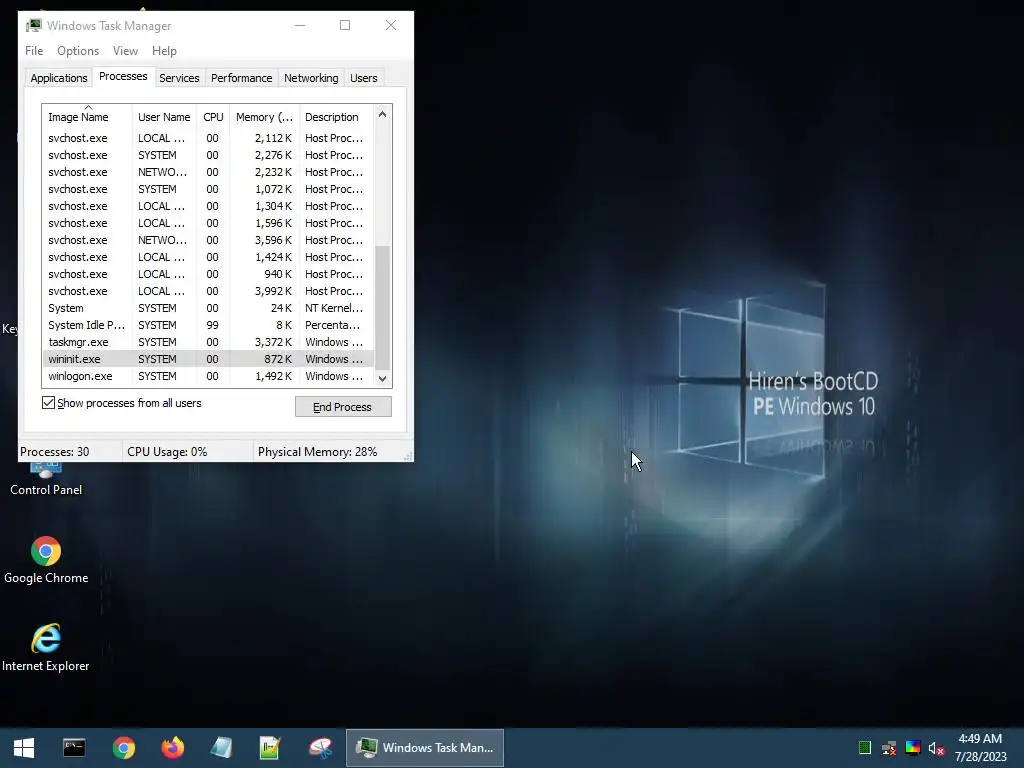The height and width of the screenshot is (768, 1024).
Task: Click the Windows Task Manager taskbar button
Action: point(424,748)
